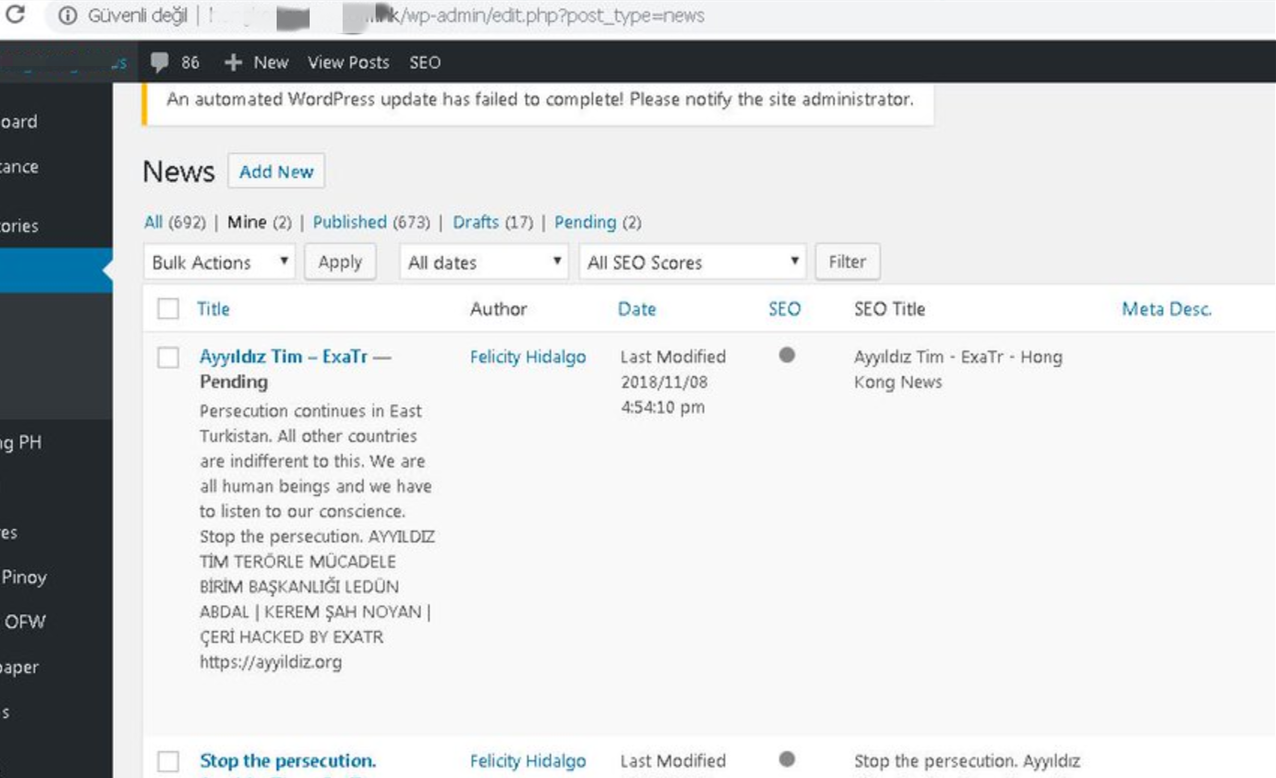Click the Add New button

pyautogui.click(x=276, y=171)
